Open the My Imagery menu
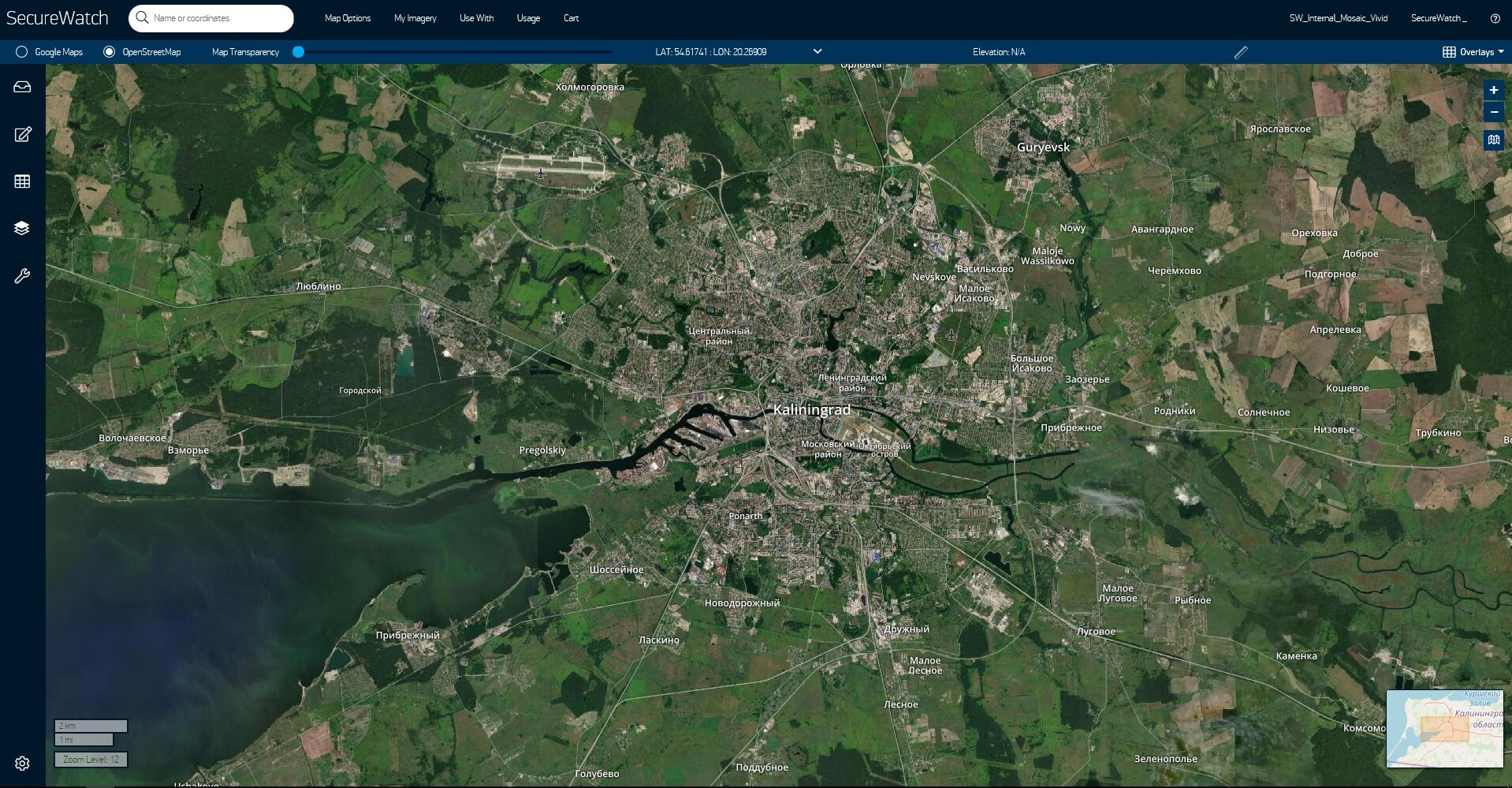Viewport: 1512px width, 788px height. click(415, 18)
